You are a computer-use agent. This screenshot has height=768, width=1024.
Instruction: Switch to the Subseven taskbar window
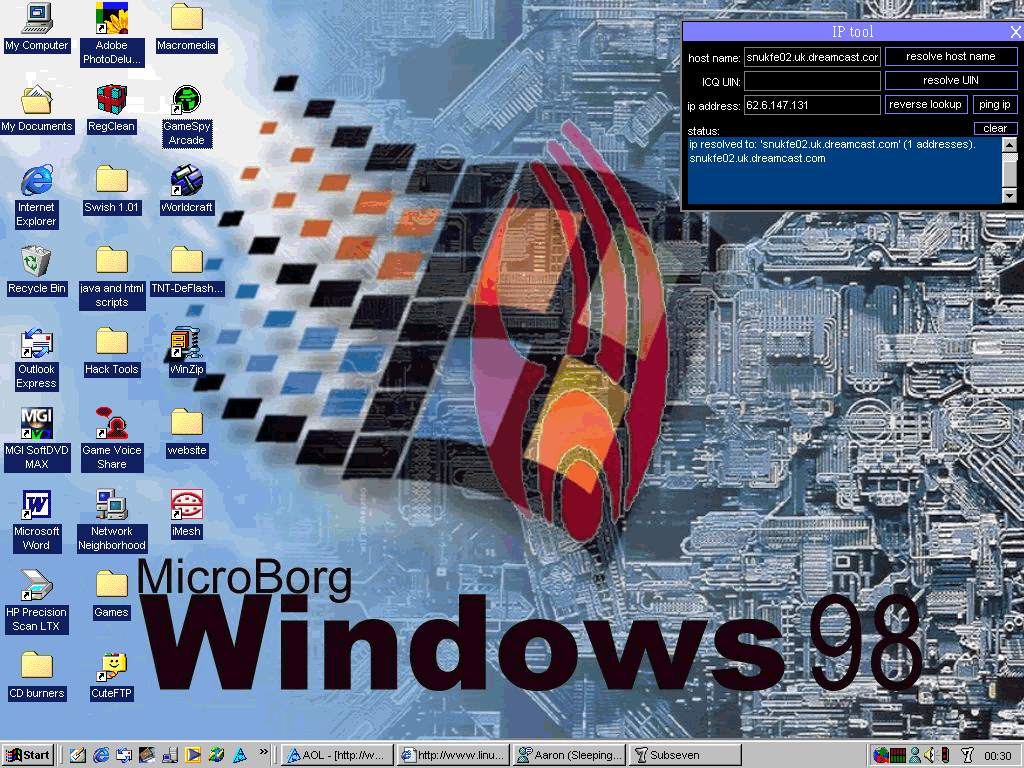pyautogui.click(x=685, y=755)
